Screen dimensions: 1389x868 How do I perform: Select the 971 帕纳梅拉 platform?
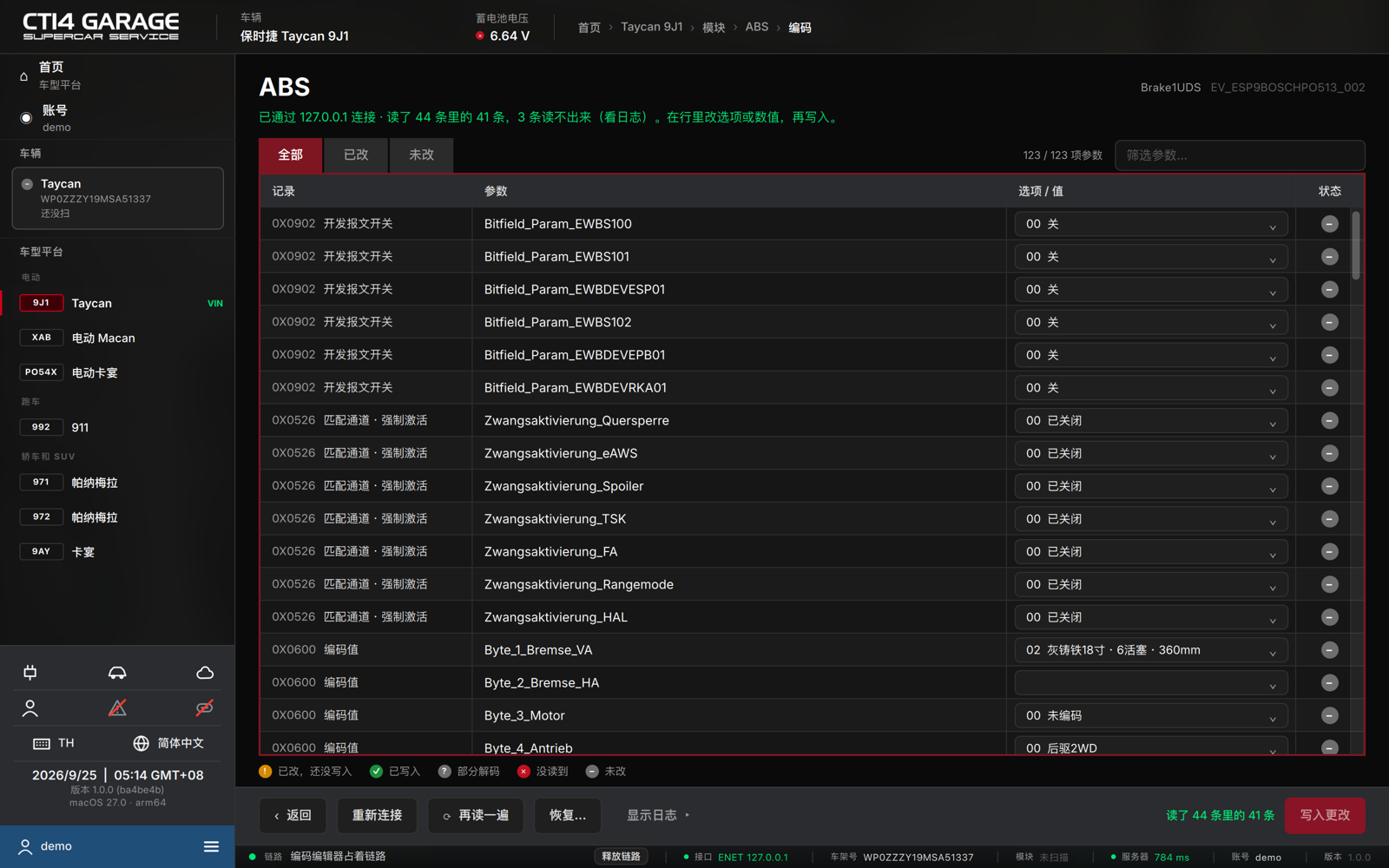point(117,483)
